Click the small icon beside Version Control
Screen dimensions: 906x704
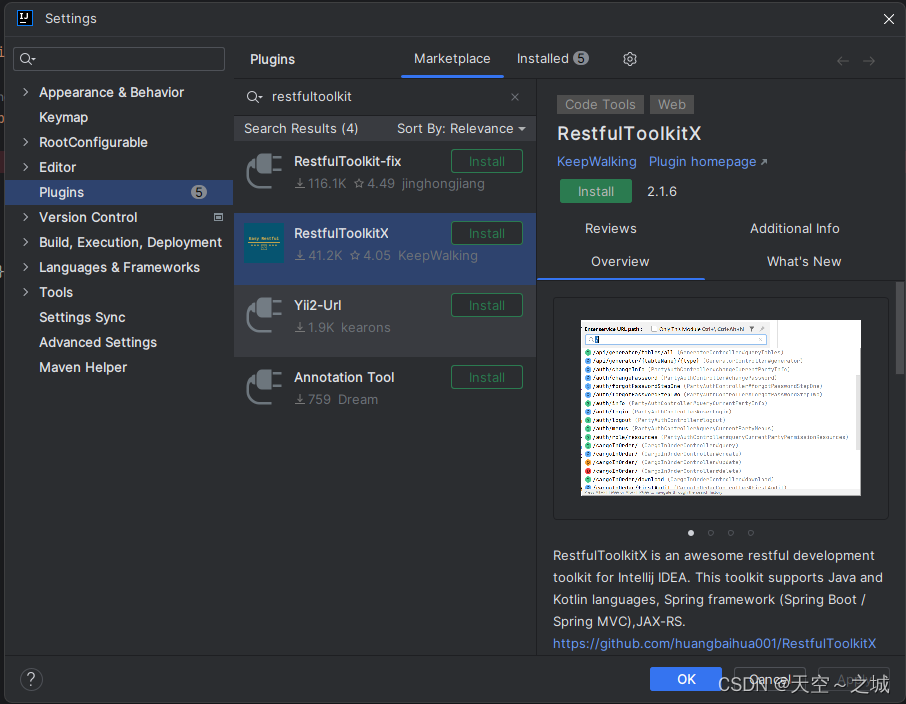pyautogui.click(x=216, y=217)
